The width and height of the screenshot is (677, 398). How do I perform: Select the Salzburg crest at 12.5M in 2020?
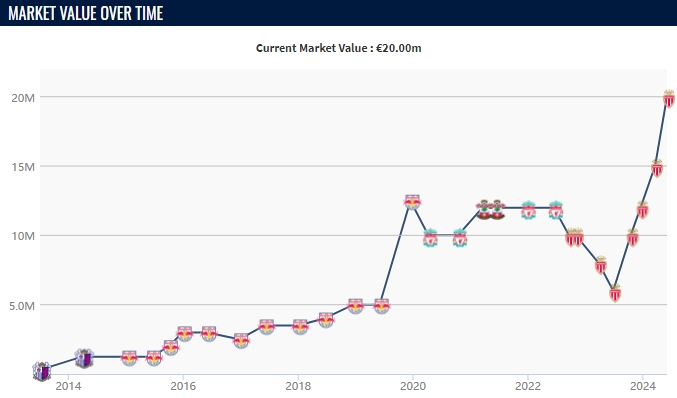coord(412,202)
